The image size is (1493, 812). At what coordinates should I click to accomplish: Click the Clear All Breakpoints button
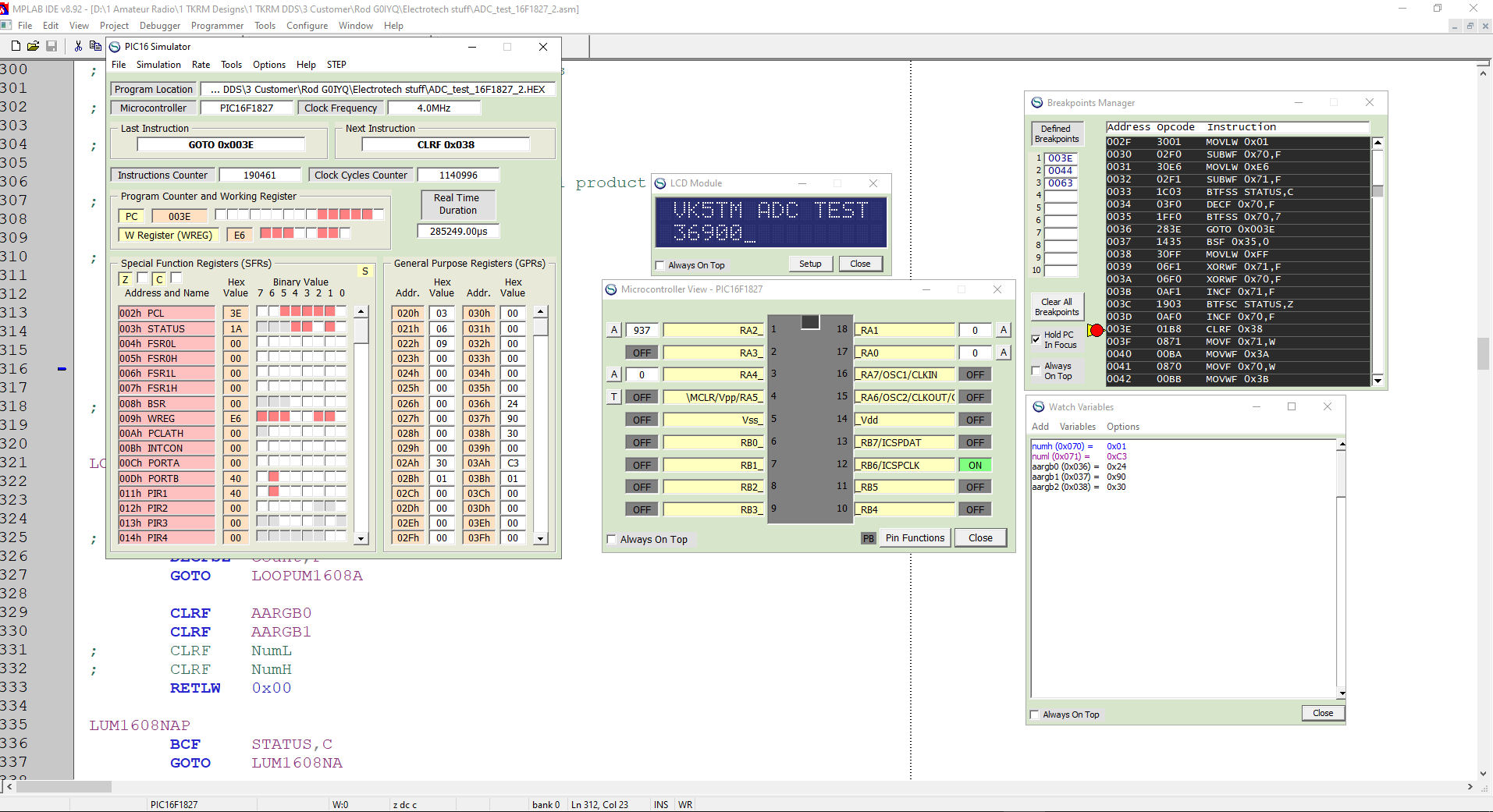tap(1057, 307)
